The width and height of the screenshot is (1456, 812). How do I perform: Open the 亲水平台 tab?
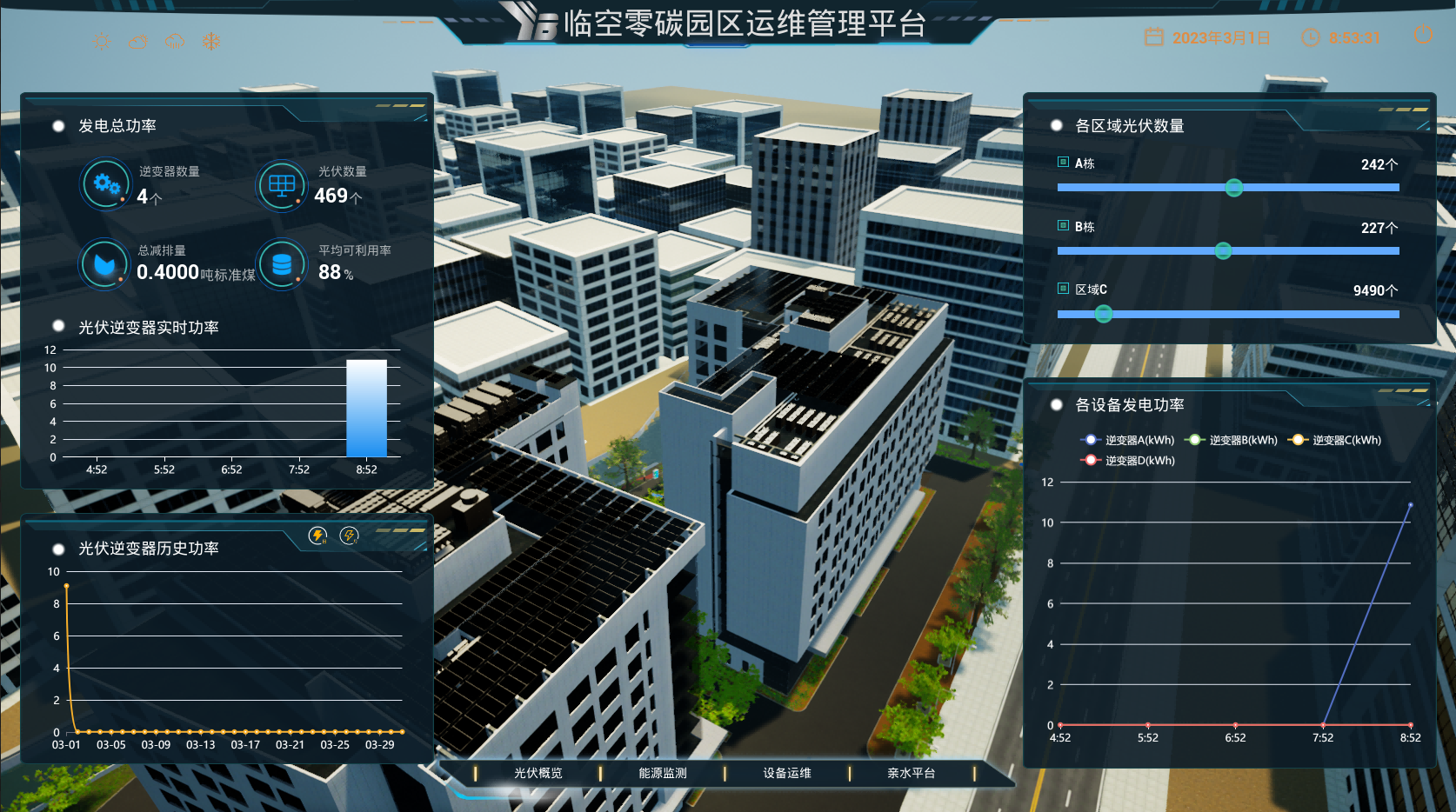click(x=911, y=773)
